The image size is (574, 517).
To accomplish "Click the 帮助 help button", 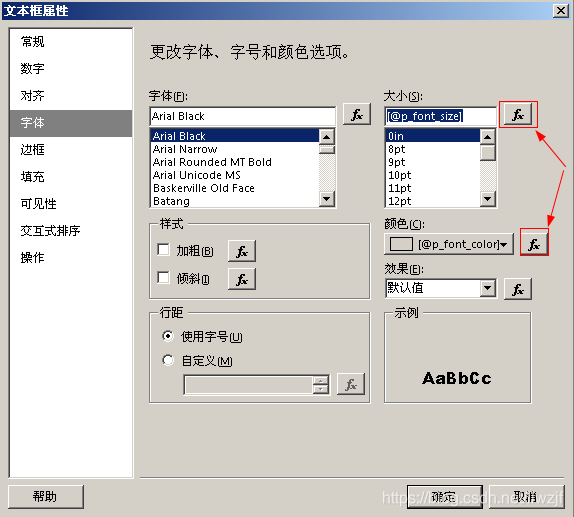I will (46, 497).
